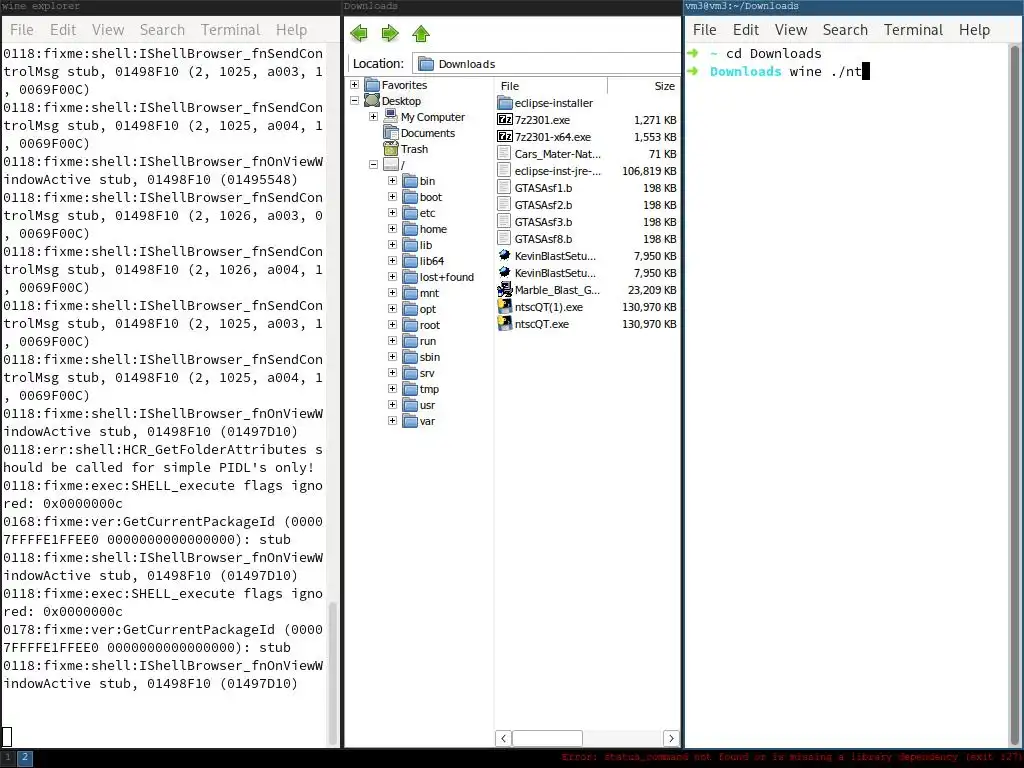
Task: Select the first KevinBlastSetu... file, the upper of two
Action: click(554, 255)
